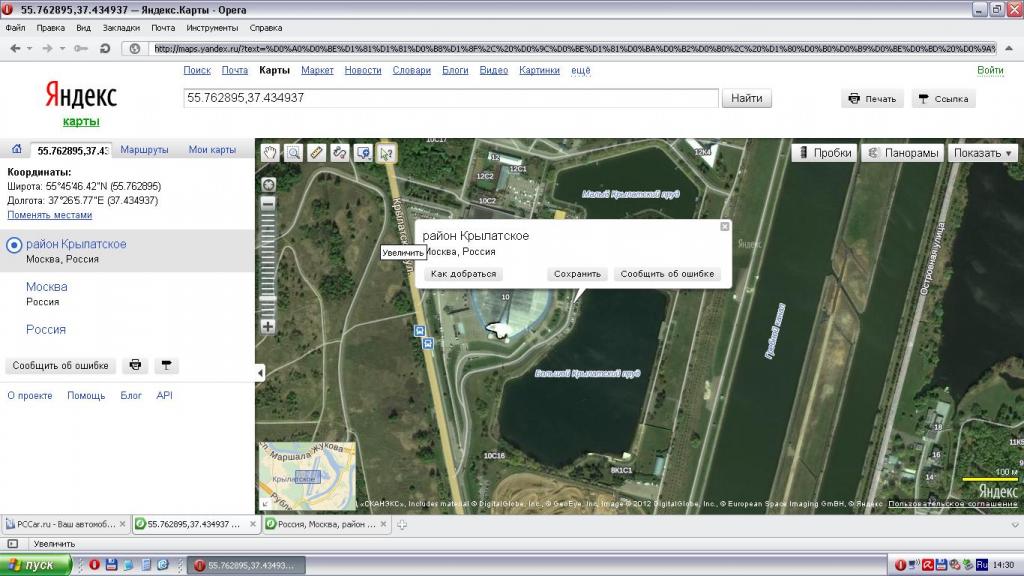Click the map info pointer tool
Image resolution: width=1024 pixels, height=576 pixels.
click(x=386, y=153)
